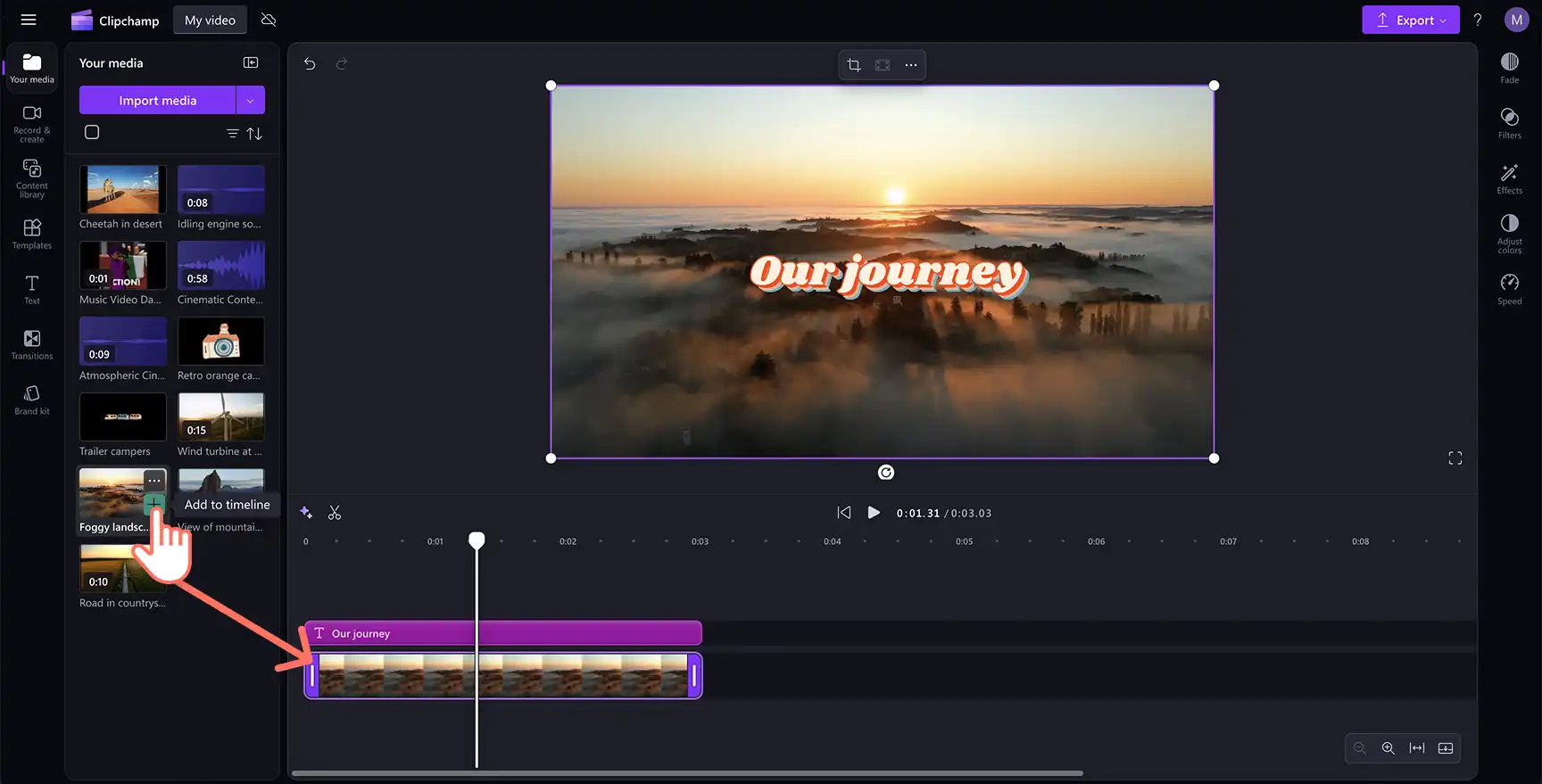The height and width of the screenshot is (784, 1542).
Task: Open the Content library tab
Action: pos(32,178)
